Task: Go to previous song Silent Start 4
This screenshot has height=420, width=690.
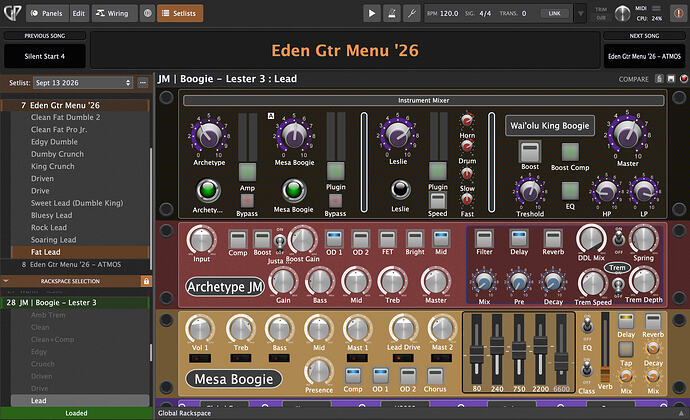Action: 44,56
